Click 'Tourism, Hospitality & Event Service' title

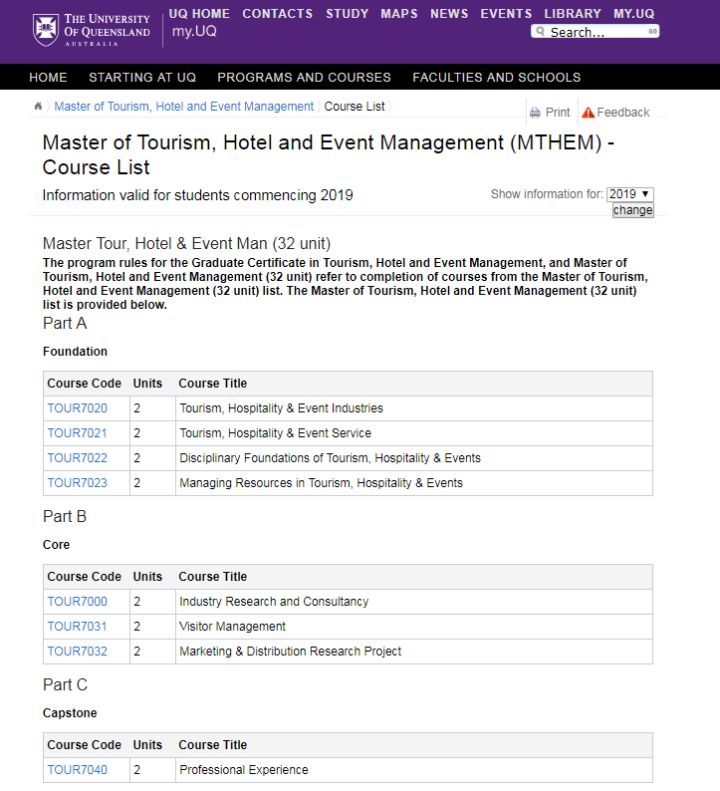point(275,433)
